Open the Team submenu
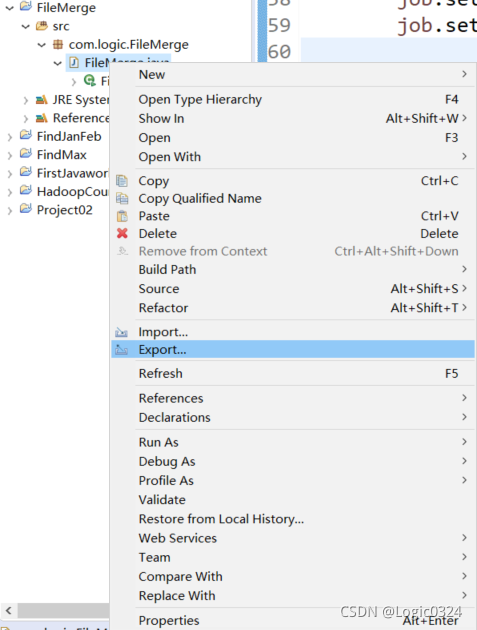This screenshot has height=630, width=477. [x=293, y=557]
